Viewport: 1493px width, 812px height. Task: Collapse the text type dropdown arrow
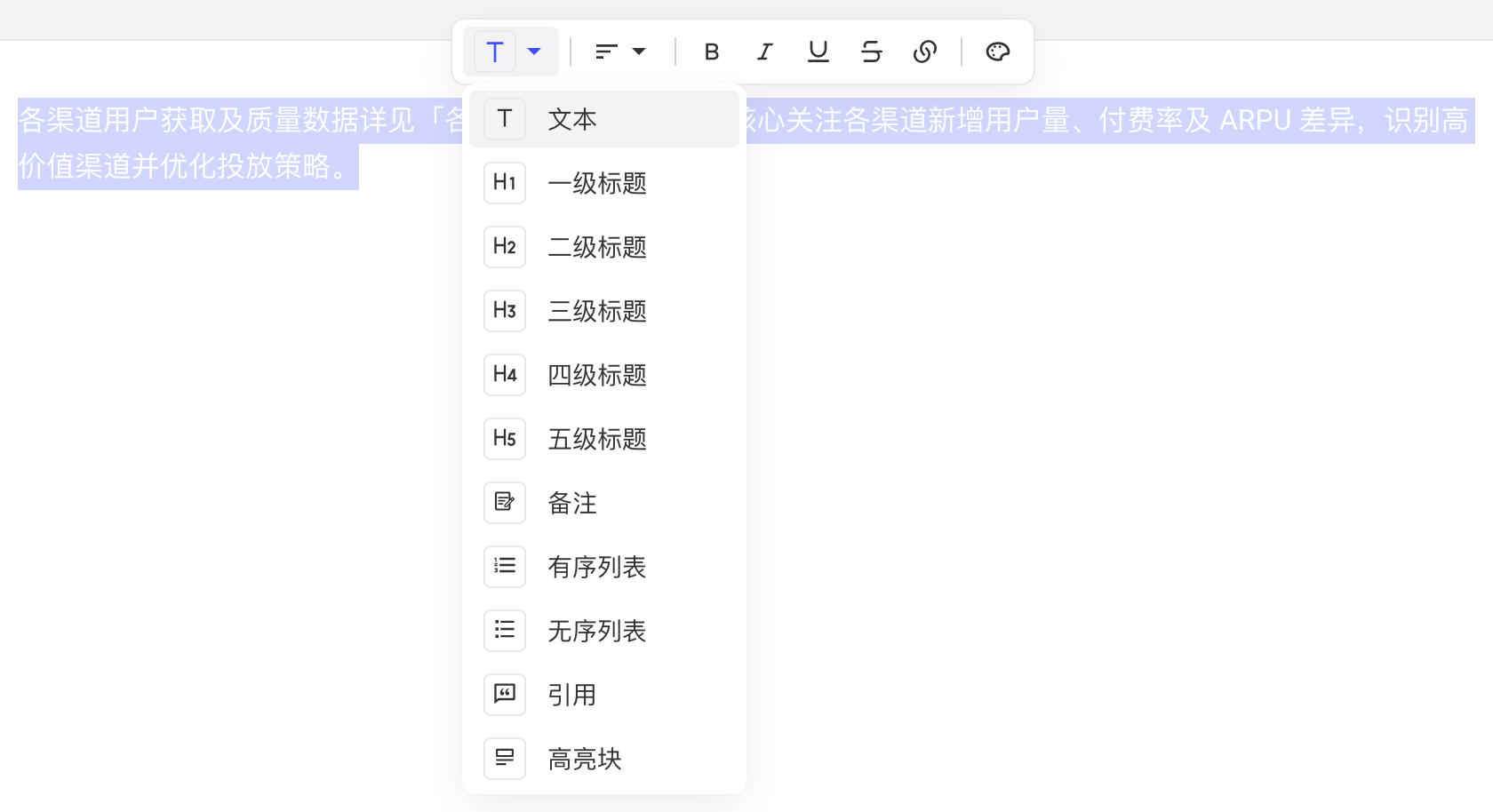(x=534, y=52)
